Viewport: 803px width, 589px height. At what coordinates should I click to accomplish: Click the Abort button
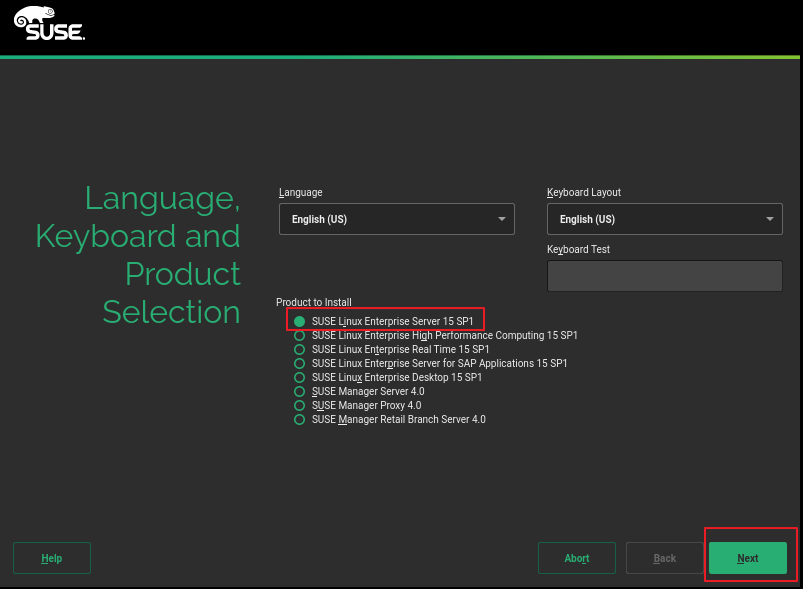[x=577, y=558]
